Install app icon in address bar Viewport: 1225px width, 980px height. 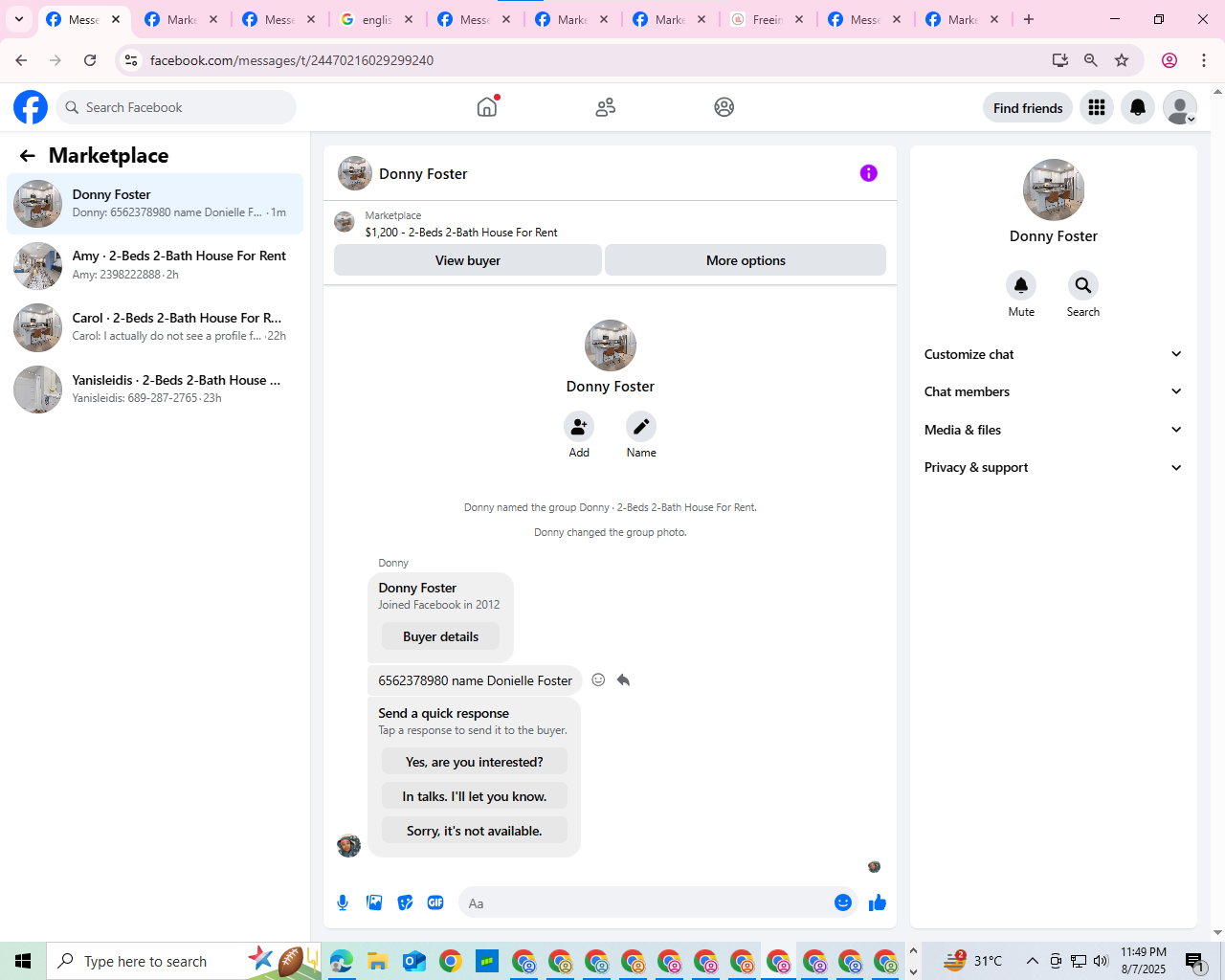click(x=1060, y=60)
